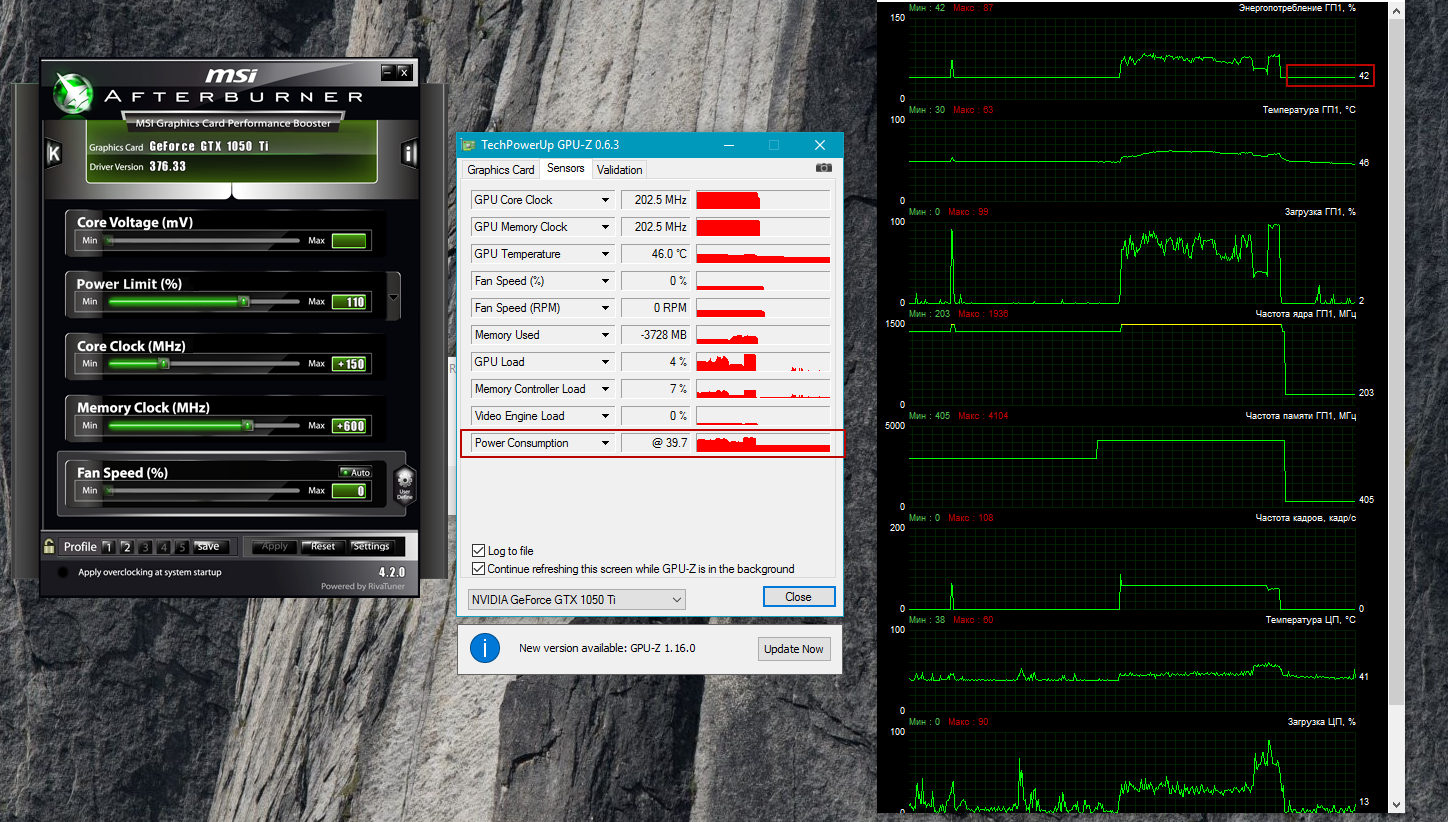Click the 'Частота кадров, кадр/с' graph title
Viewport: 1448px width, 822px height.
click(x=1305, y=518)
